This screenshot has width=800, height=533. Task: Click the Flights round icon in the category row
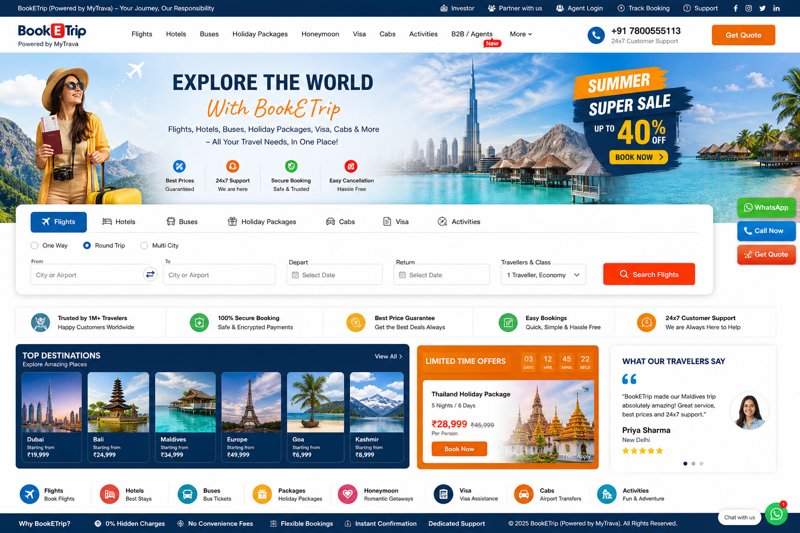[x=30, y=494]
